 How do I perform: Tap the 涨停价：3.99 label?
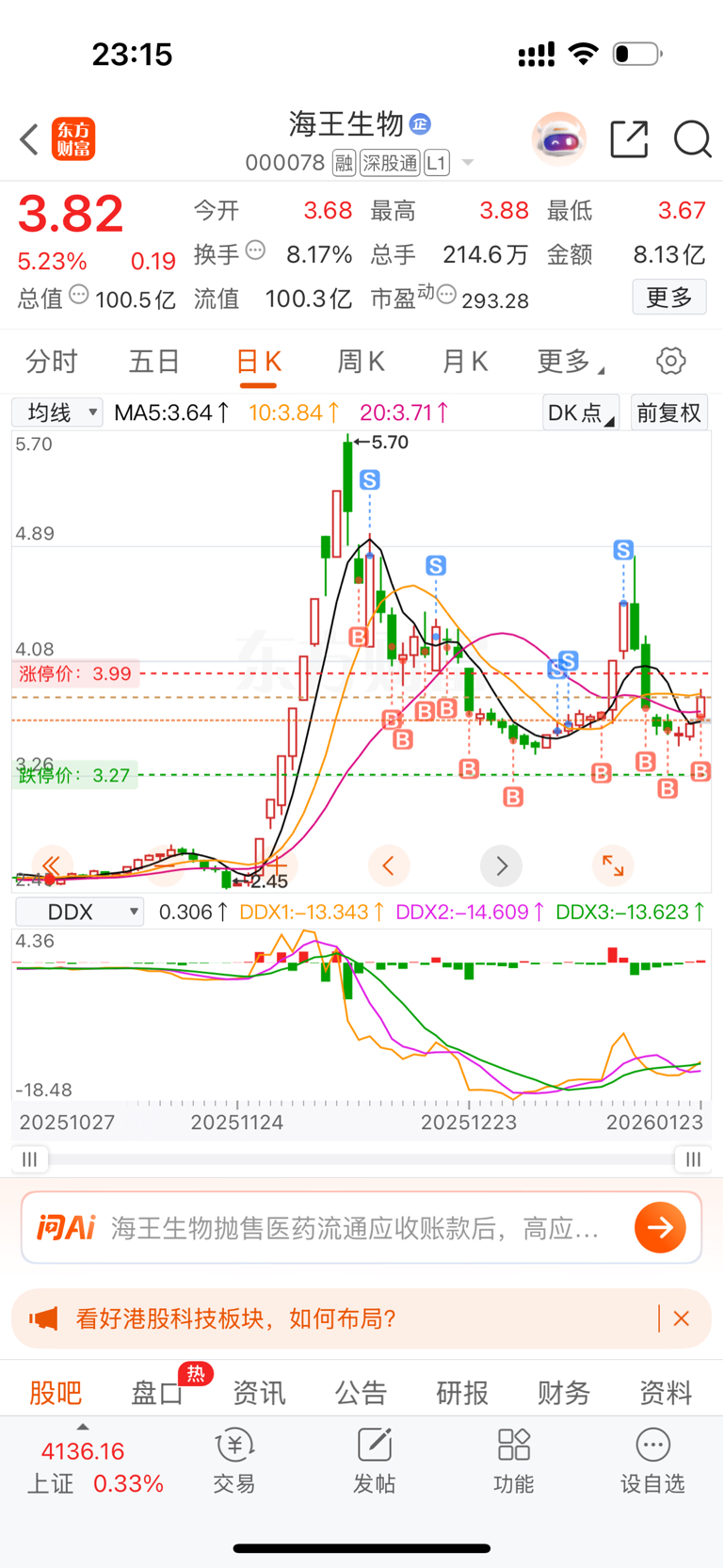tap(75, 673)
